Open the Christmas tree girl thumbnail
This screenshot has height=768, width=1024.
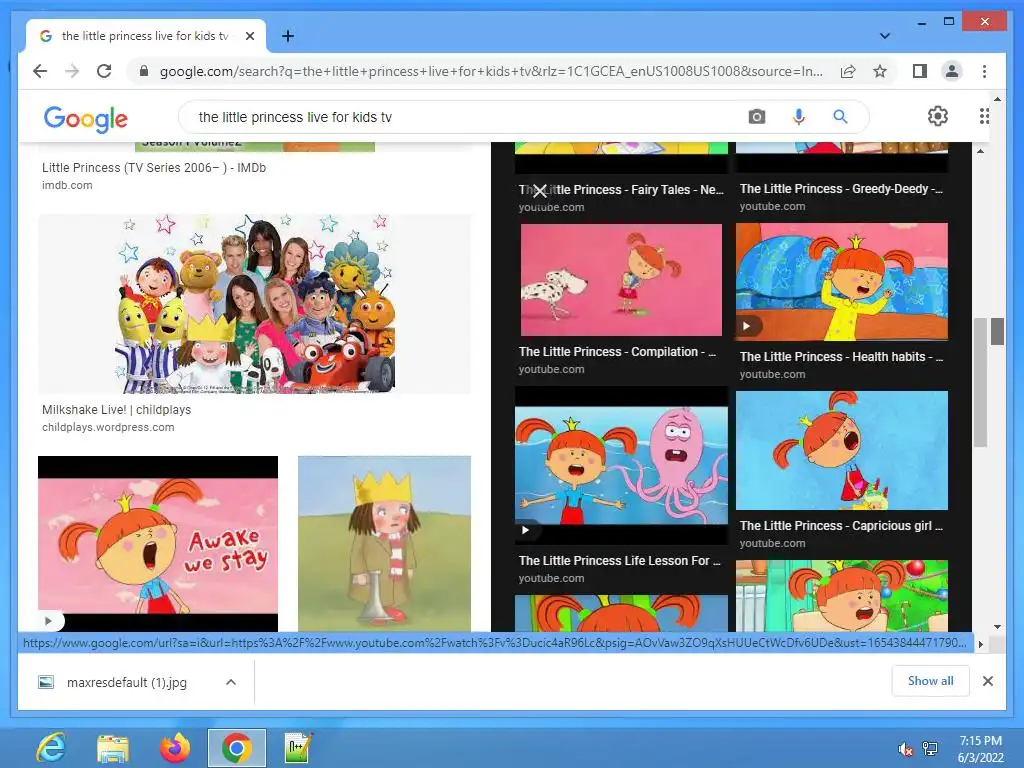(x=842, y=596)
